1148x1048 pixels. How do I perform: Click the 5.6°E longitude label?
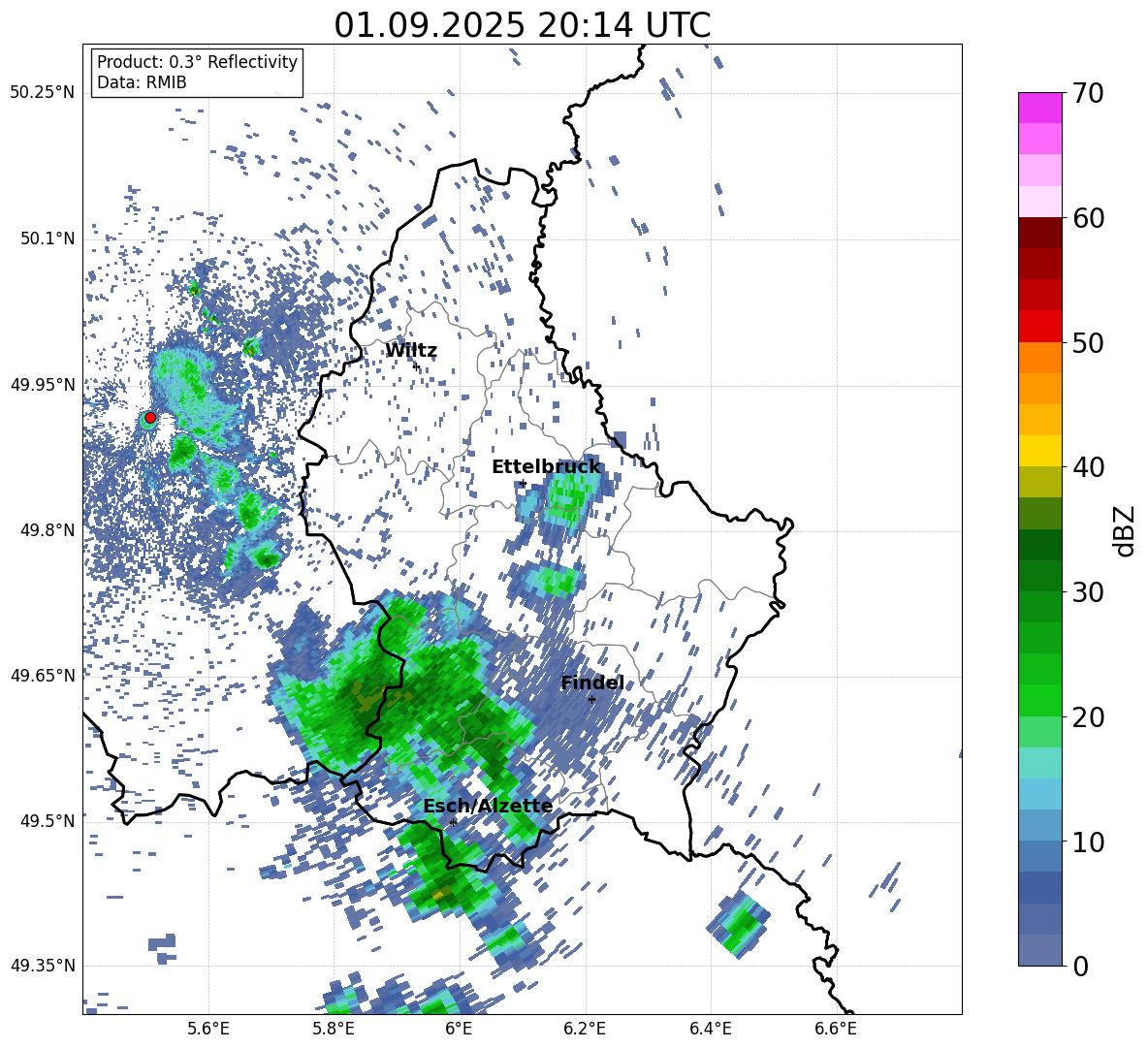pos(208,1029)
